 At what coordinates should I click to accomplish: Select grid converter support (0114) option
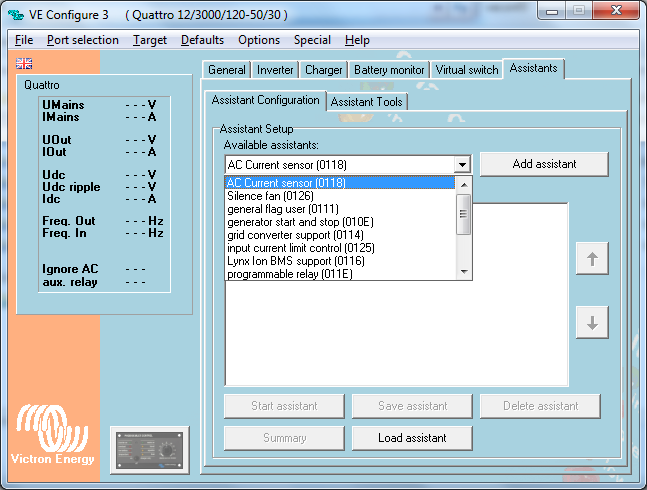340,235
